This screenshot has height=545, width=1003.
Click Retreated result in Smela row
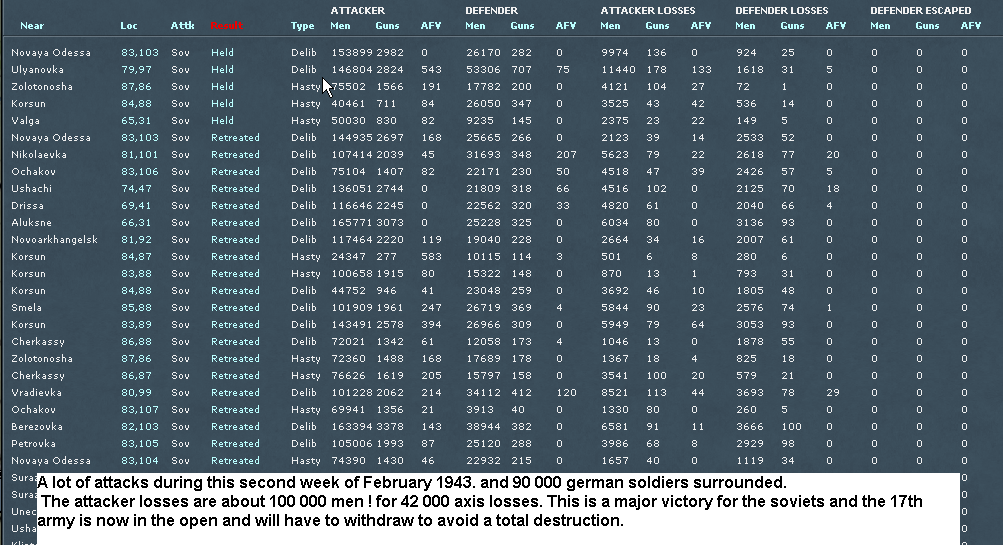[235, 307]
